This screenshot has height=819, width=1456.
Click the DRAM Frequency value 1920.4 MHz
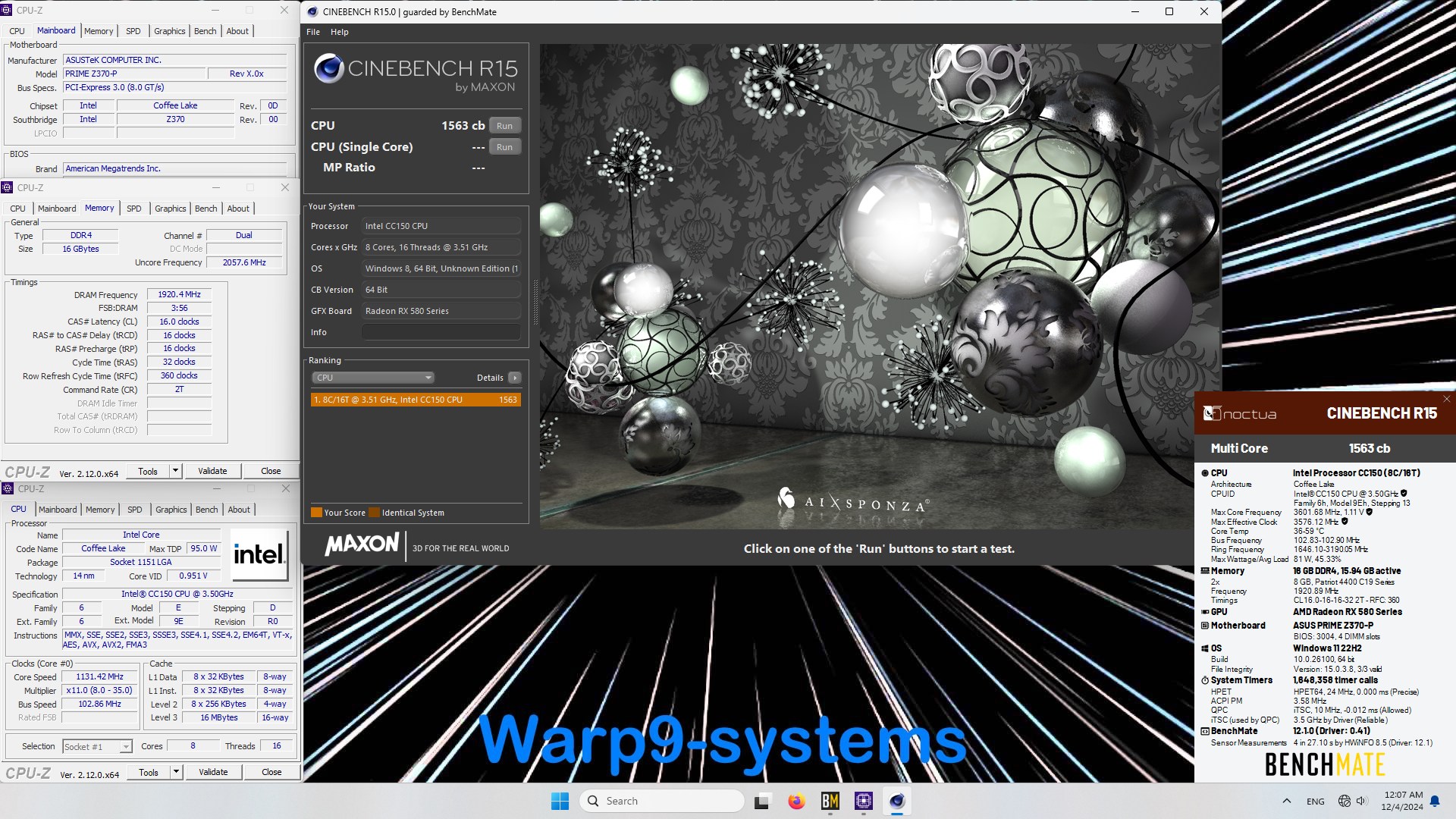[x=179, y=294]
